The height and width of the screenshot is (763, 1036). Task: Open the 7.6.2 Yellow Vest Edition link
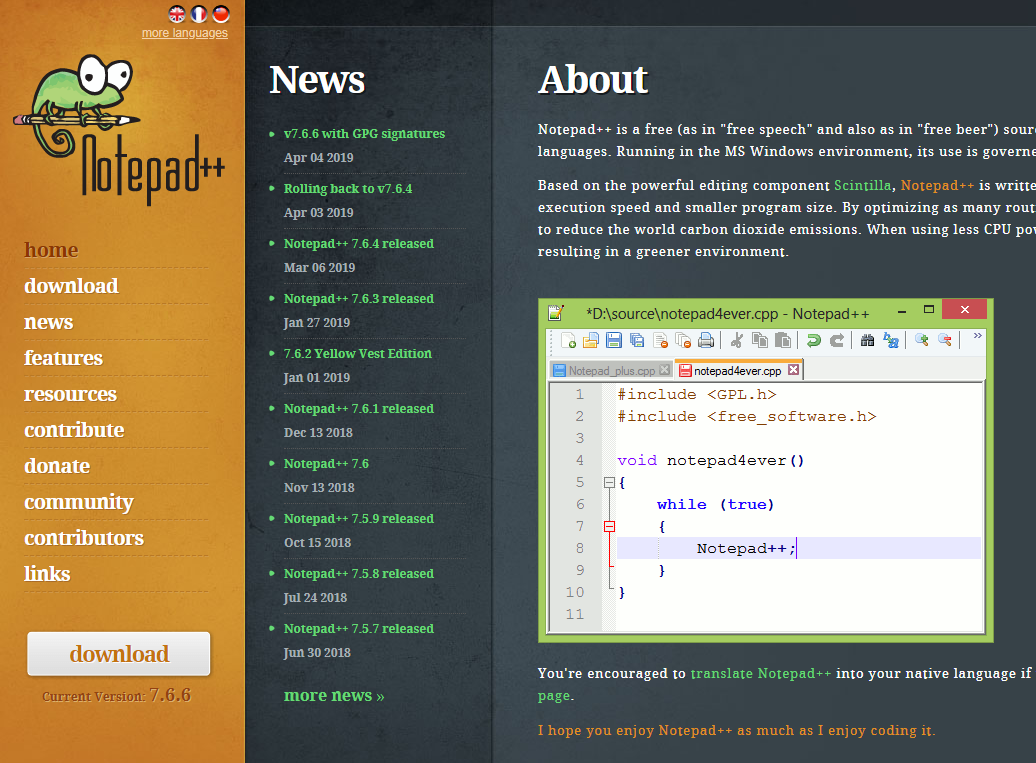tap(357, 353)
